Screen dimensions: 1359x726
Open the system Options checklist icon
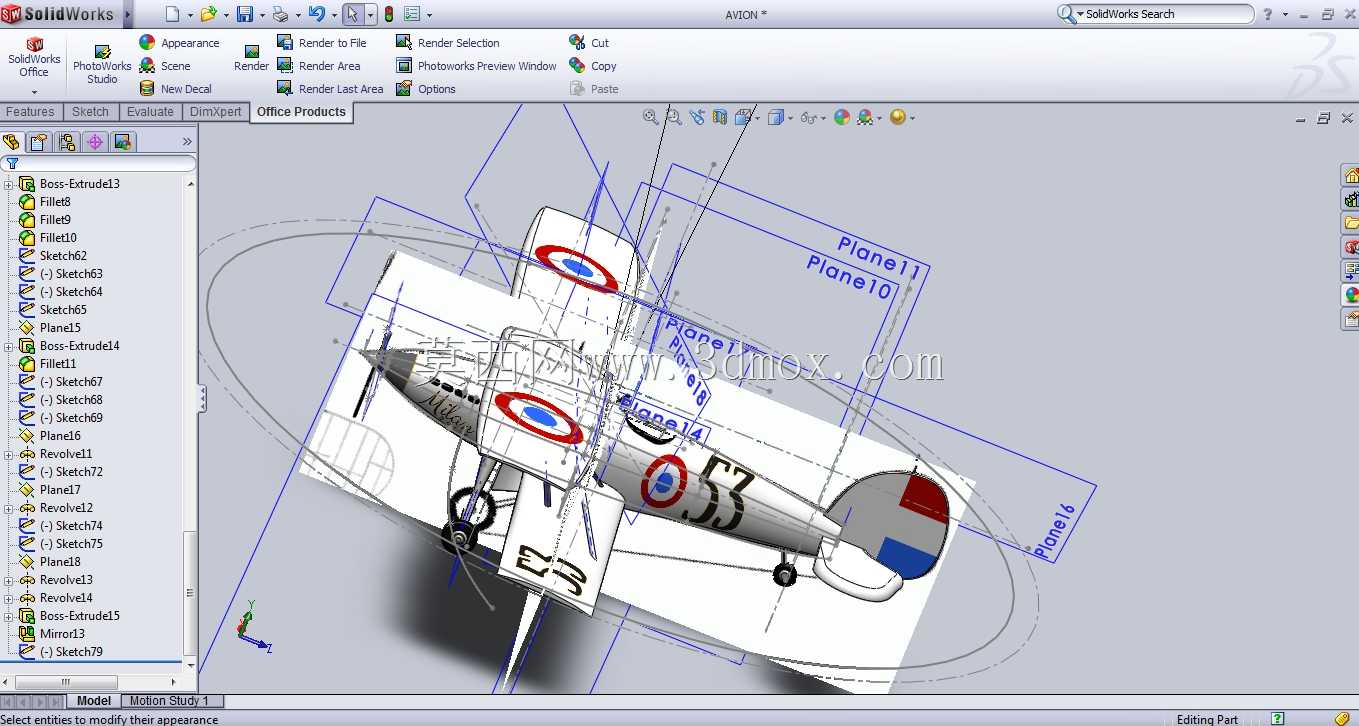pos(413,14)
